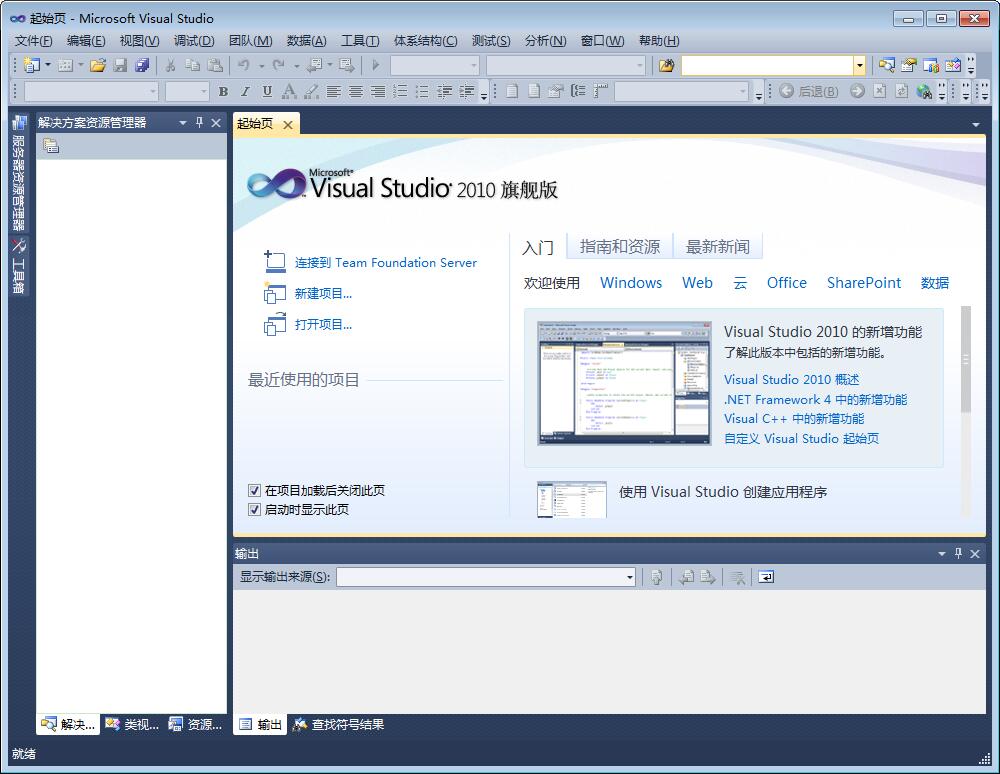This screenshot has width=1000, height=774.
Task: Click the 新建项目 link
Action: (x=323, y=293)
